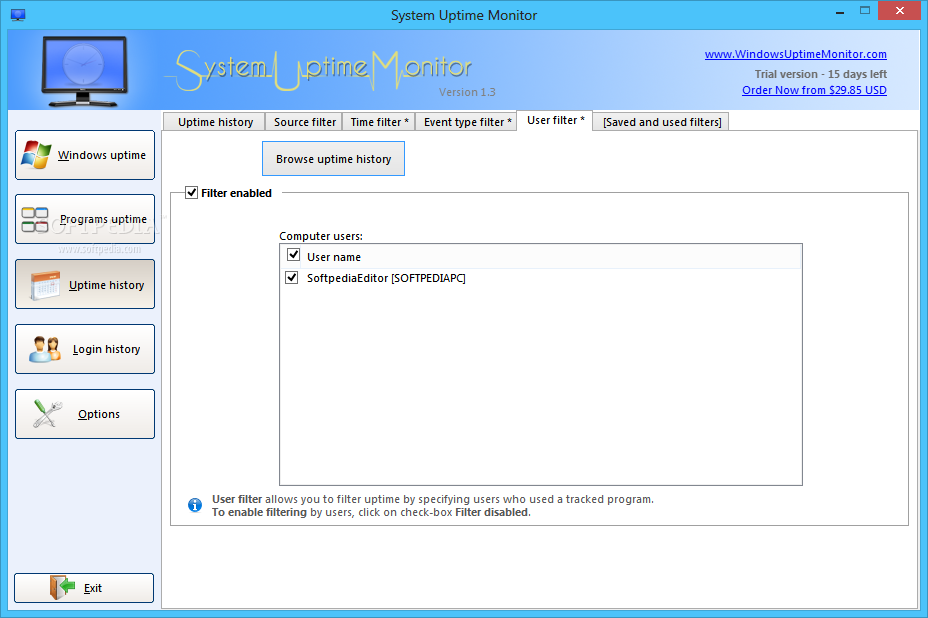Open the Saved and used filters tab
The height and width of the screenshot is (618, 928).
(x=661, y=122)
